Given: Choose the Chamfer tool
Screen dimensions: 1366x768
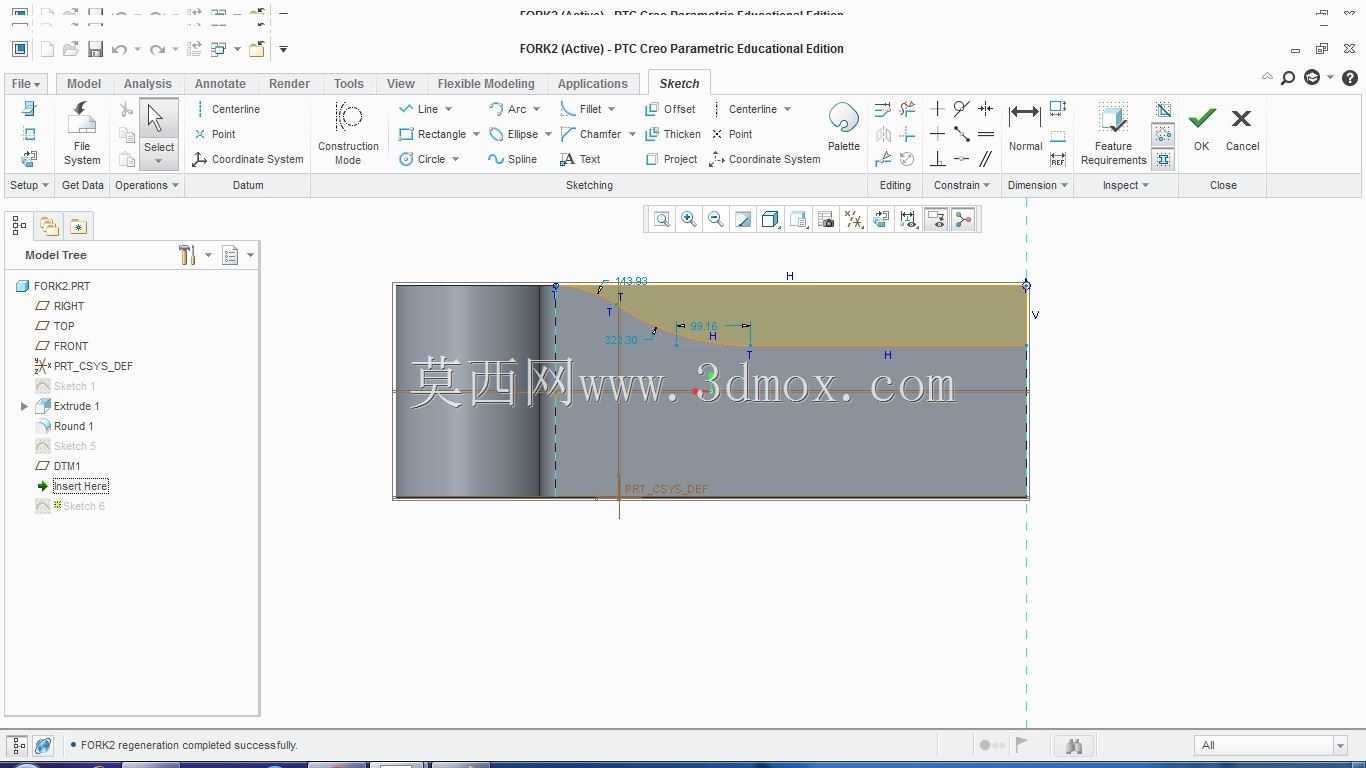Looking at the screenshot, I should coord(592,134).
